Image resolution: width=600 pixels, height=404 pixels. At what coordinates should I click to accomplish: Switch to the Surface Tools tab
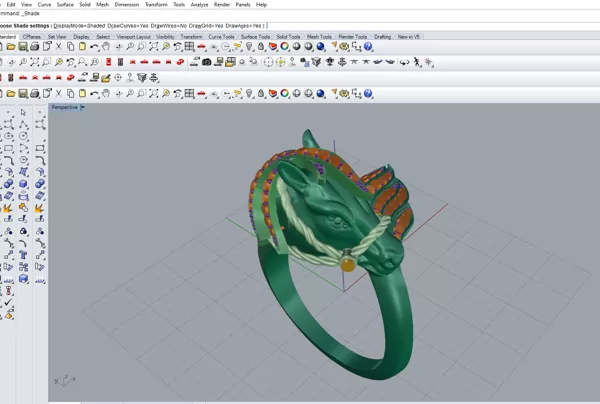click(255, 37)
